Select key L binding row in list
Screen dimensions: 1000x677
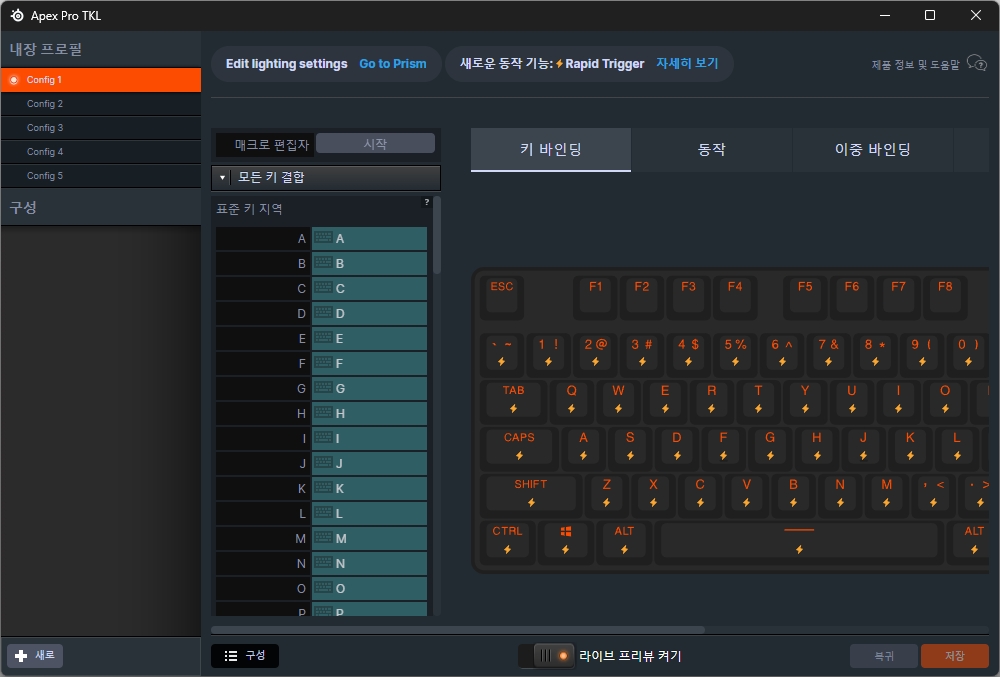[x=321, y=513]
